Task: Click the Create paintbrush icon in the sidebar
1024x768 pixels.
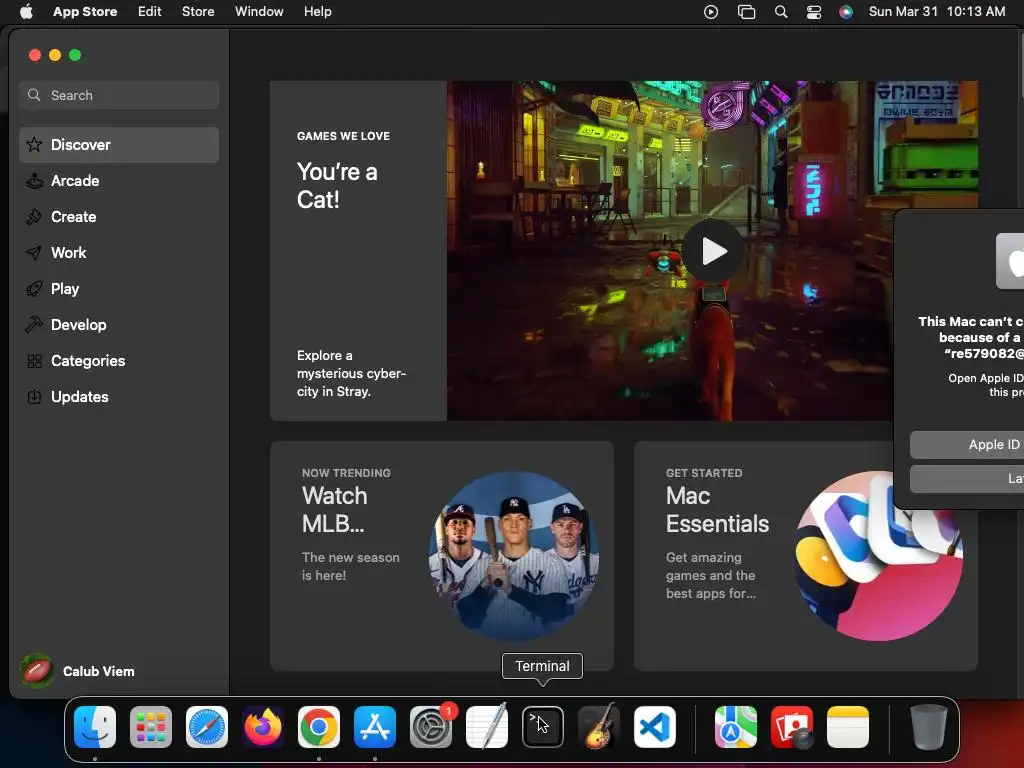Action: [x=34, y=217]
